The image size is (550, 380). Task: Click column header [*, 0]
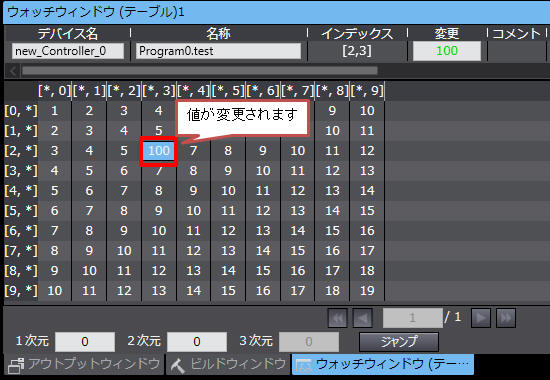coord(54,91)
